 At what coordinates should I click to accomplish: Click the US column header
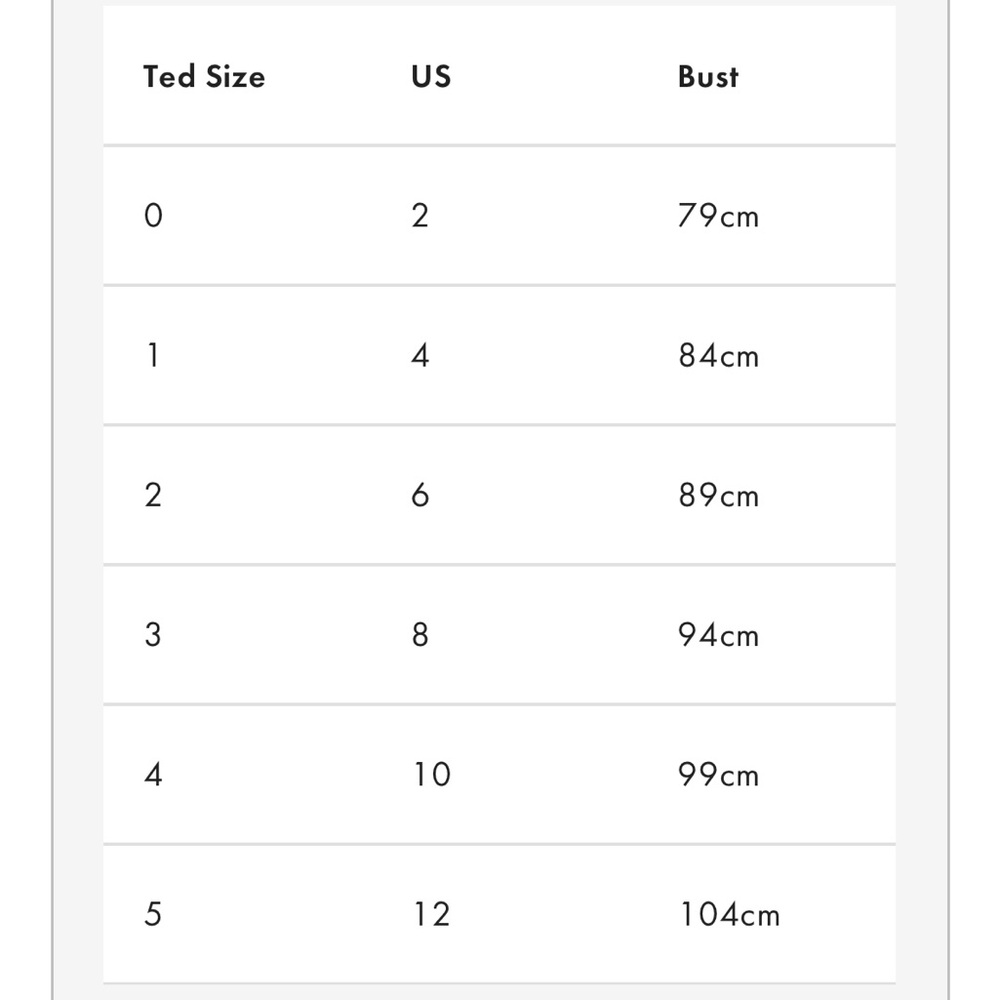tap(431, 77)
